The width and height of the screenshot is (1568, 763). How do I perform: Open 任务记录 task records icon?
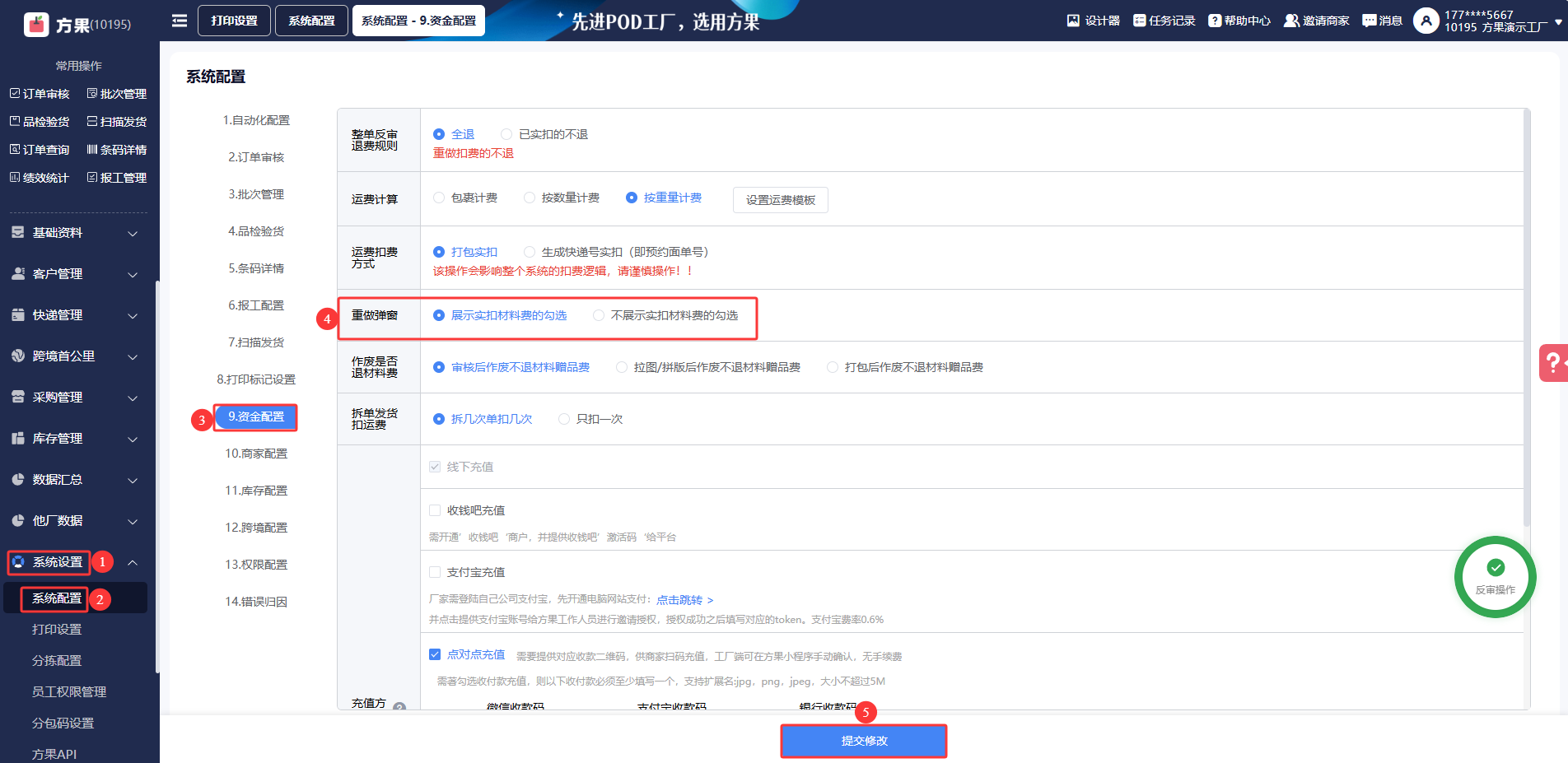[x=1139, y=21]
